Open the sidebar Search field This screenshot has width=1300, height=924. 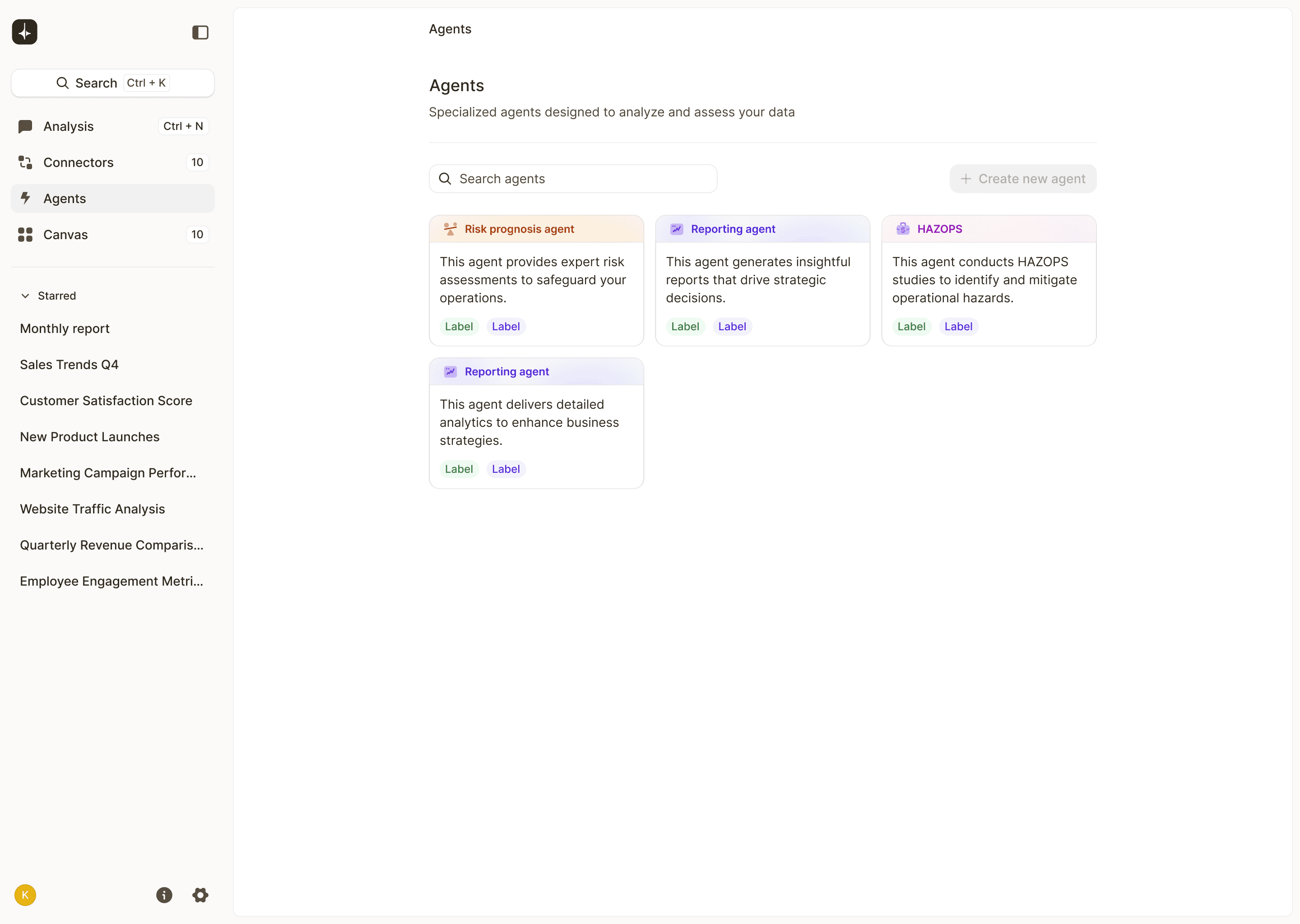pyautogui.click(x=113, y=83)
